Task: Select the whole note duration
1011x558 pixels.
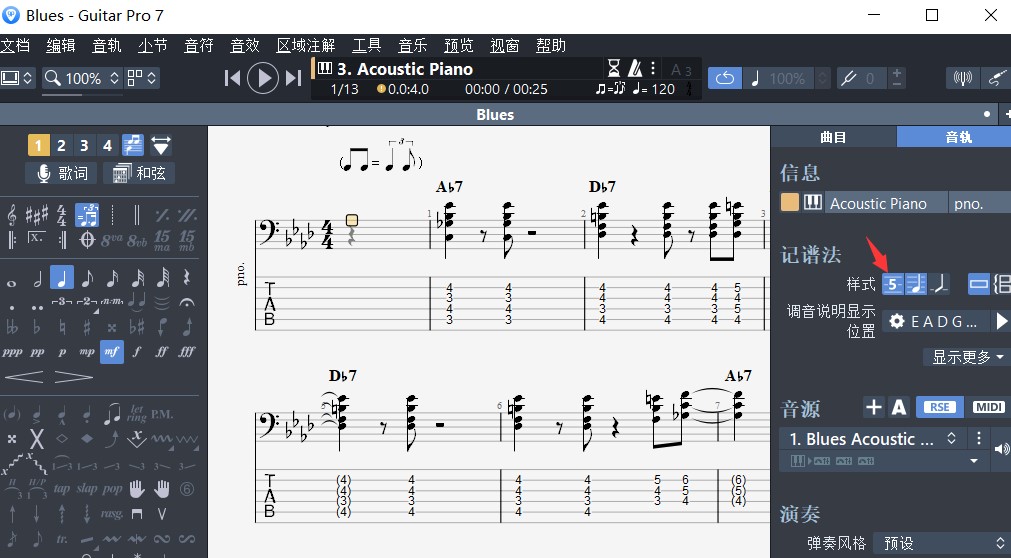Action: [12, 283]
